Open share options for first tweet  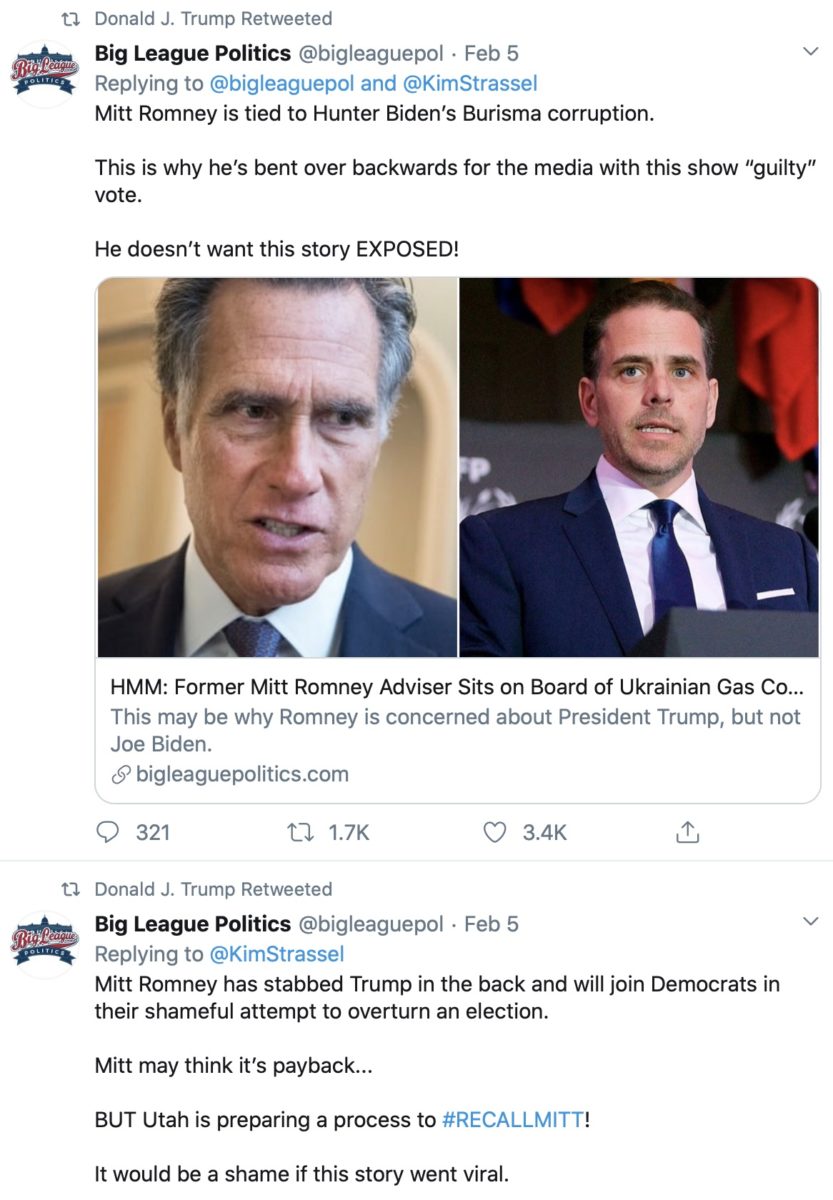pyautogui.click(x=687, y=832)
